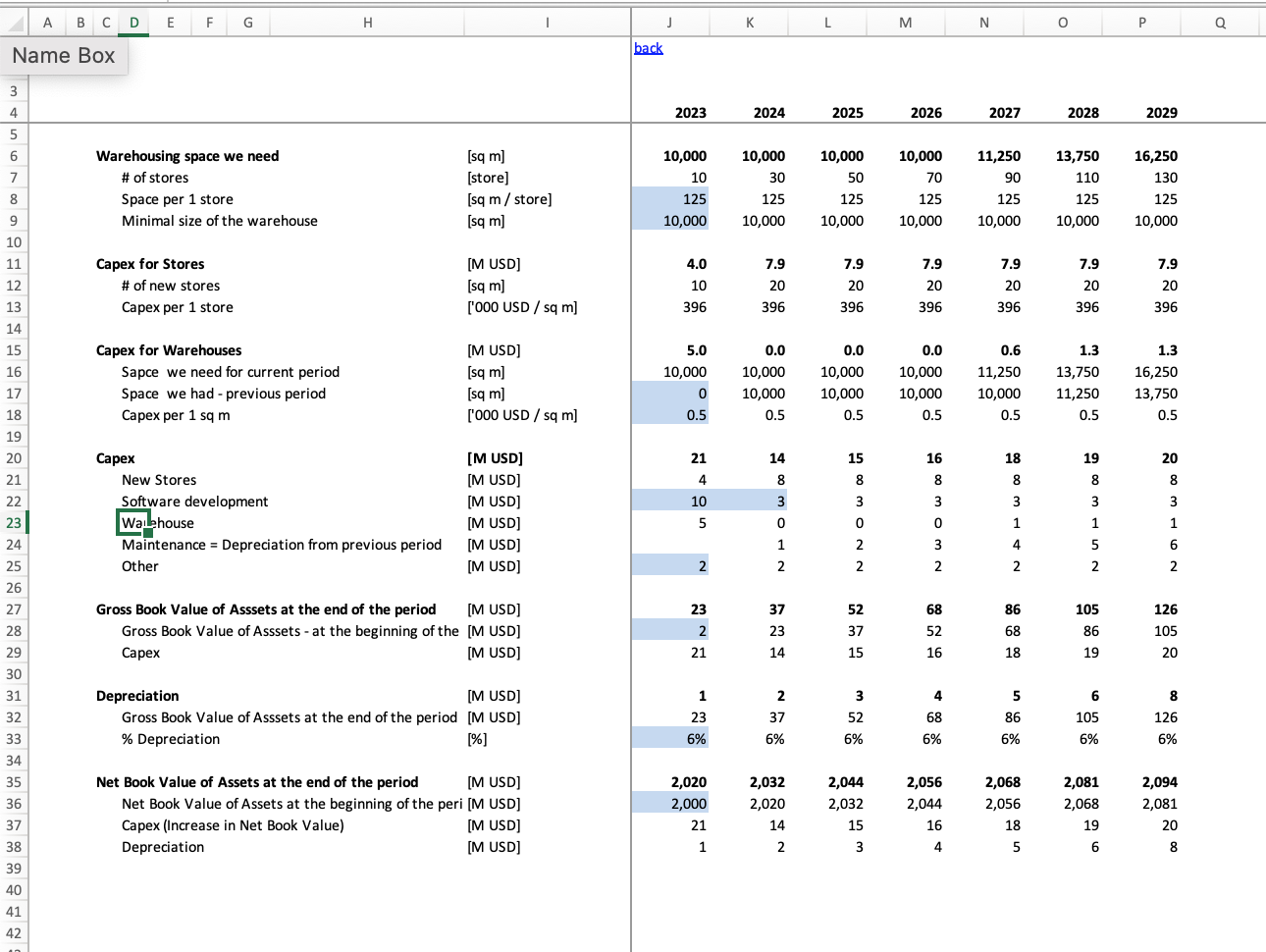Select highlighted 2023 previous-period space value 0
The image size is (1266, 952).
[670, 394]
